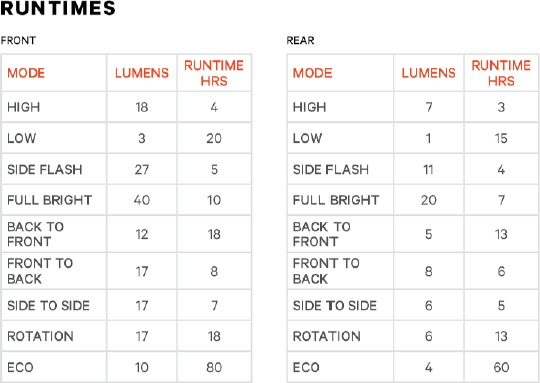Click the front ECO runtime value 80
This screenshot has width=540, height=383.
(x=214, y=368)
